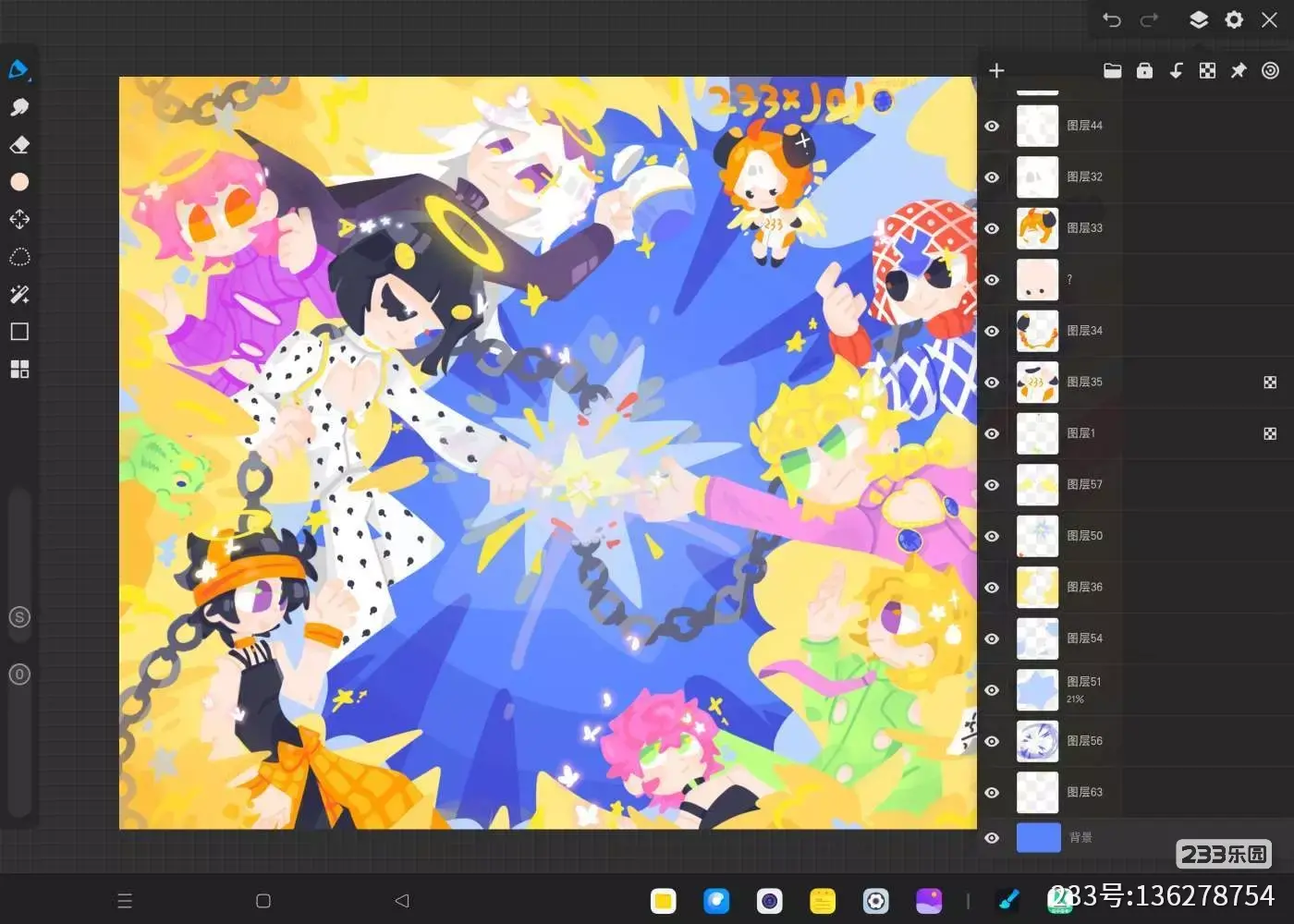
Task: Toggle visibility of layer 图层54
Action: [992, 638]
